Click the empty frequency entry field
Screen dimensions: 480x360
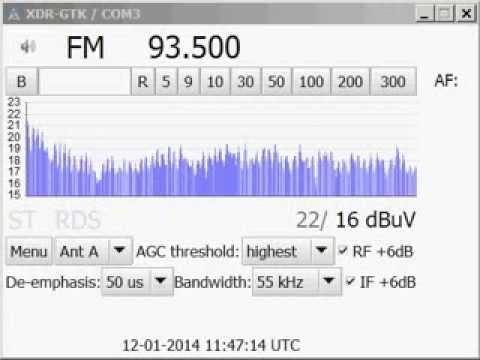click(85, 82)
